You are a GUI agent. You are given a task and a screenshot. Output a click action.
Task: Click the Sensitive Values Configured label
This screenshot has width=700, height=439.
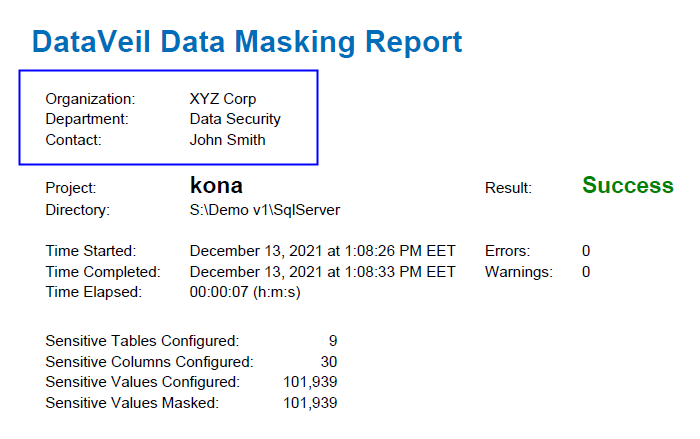[143, 382]
